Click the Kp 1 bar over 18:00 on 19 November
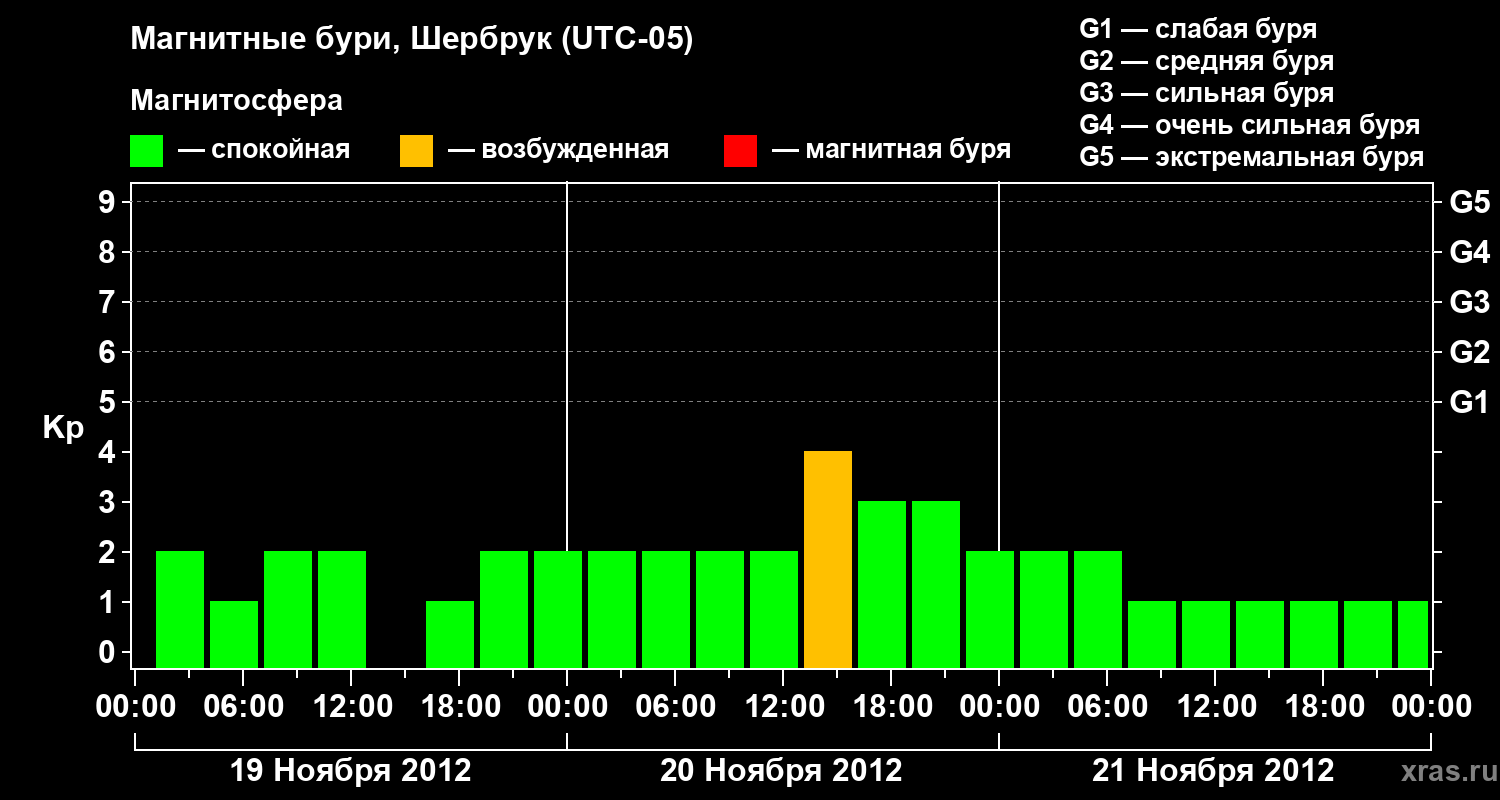This screenshot has width=1500, height=800. tap(450, 635)
